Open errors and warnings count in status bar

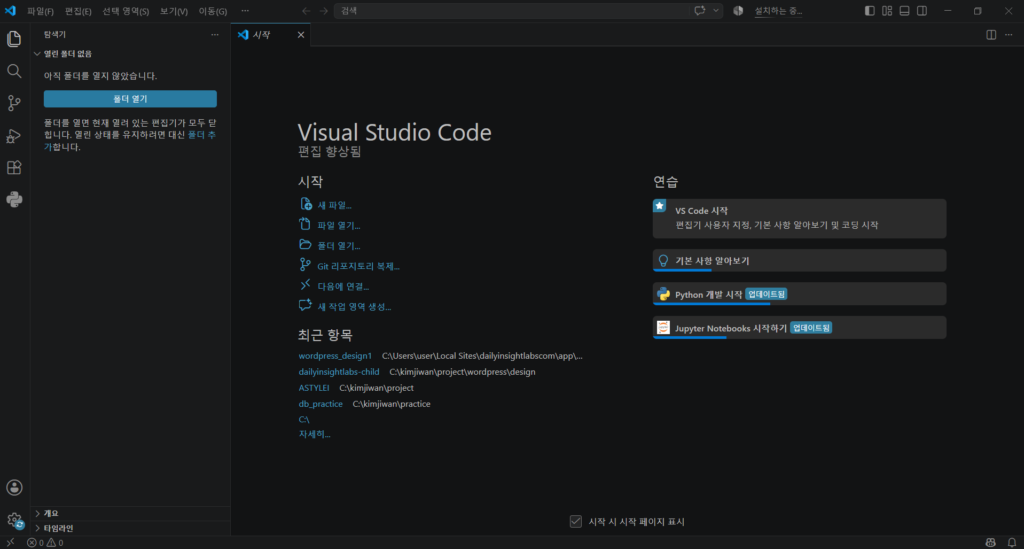pos(45,542)
